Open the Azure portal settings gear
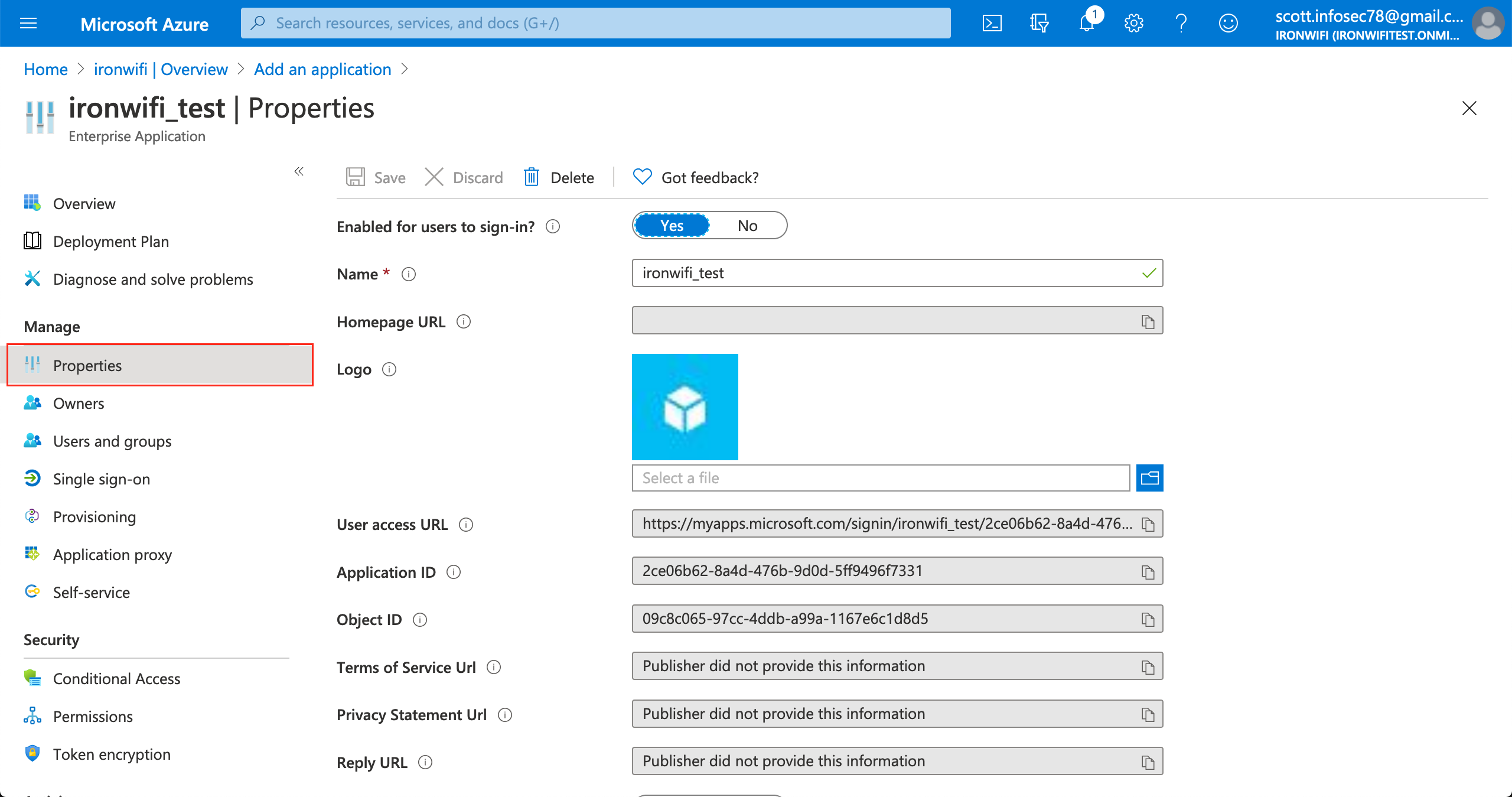 point(1133,23)
